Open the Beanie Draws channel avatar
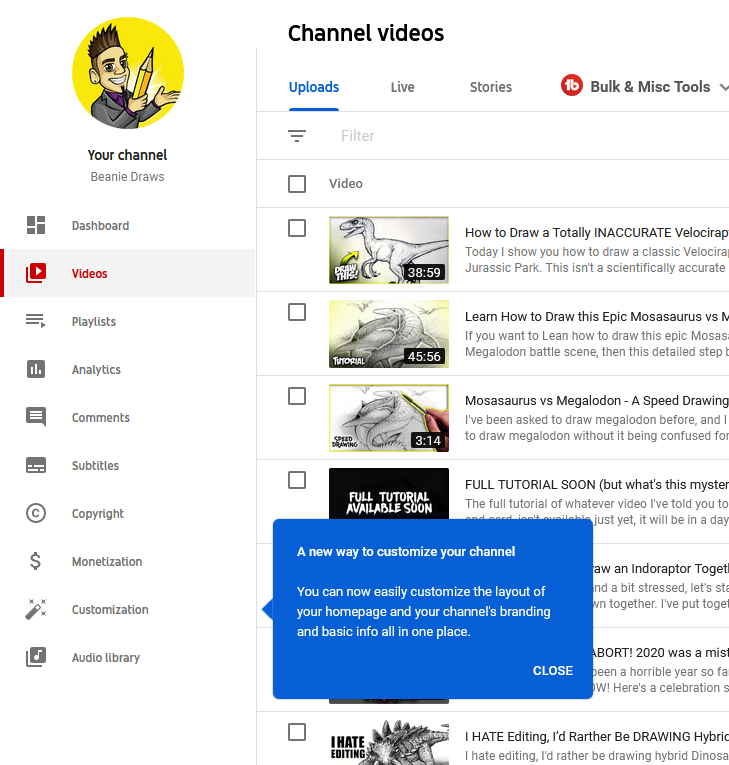Screen dimensions: 729x765 click(x=128, y=73)
